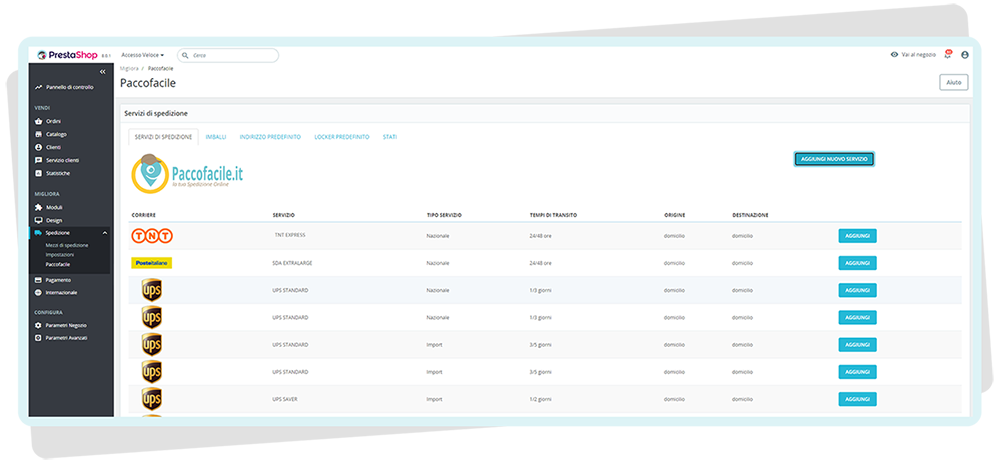Add the SDA Extralarge service
The height and width of the screenshot is (462, 1000).
click(x=857, y=263)
